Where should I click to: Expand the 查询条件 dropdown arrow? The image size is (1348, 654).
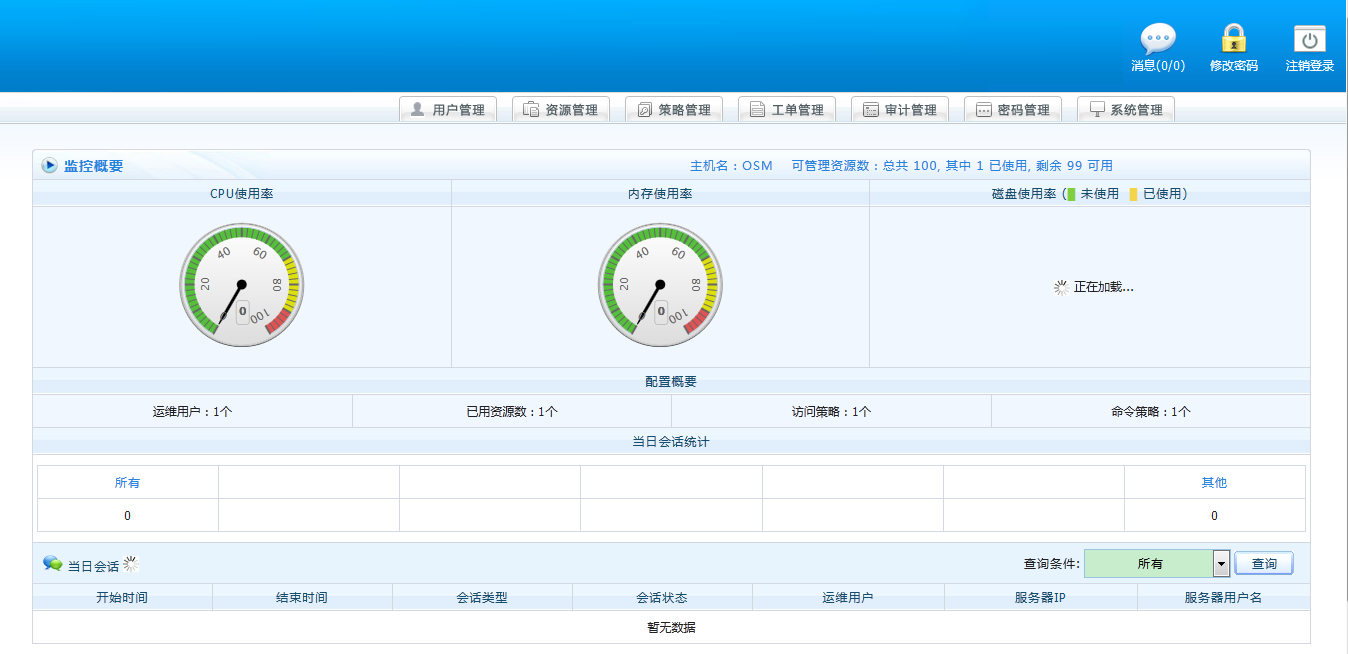tap(1221, 564)
